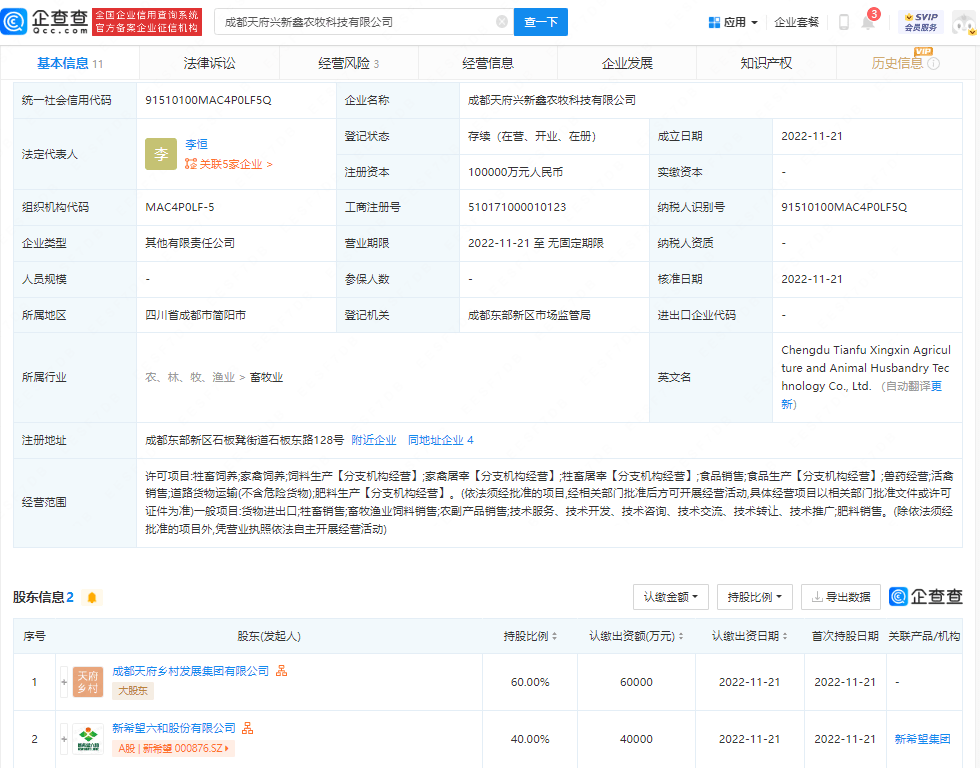The width and height of the screenshot is (980, 768).
Task: Open 新希望六和股份有限公司 shareholder link
Action: [174, 728]
